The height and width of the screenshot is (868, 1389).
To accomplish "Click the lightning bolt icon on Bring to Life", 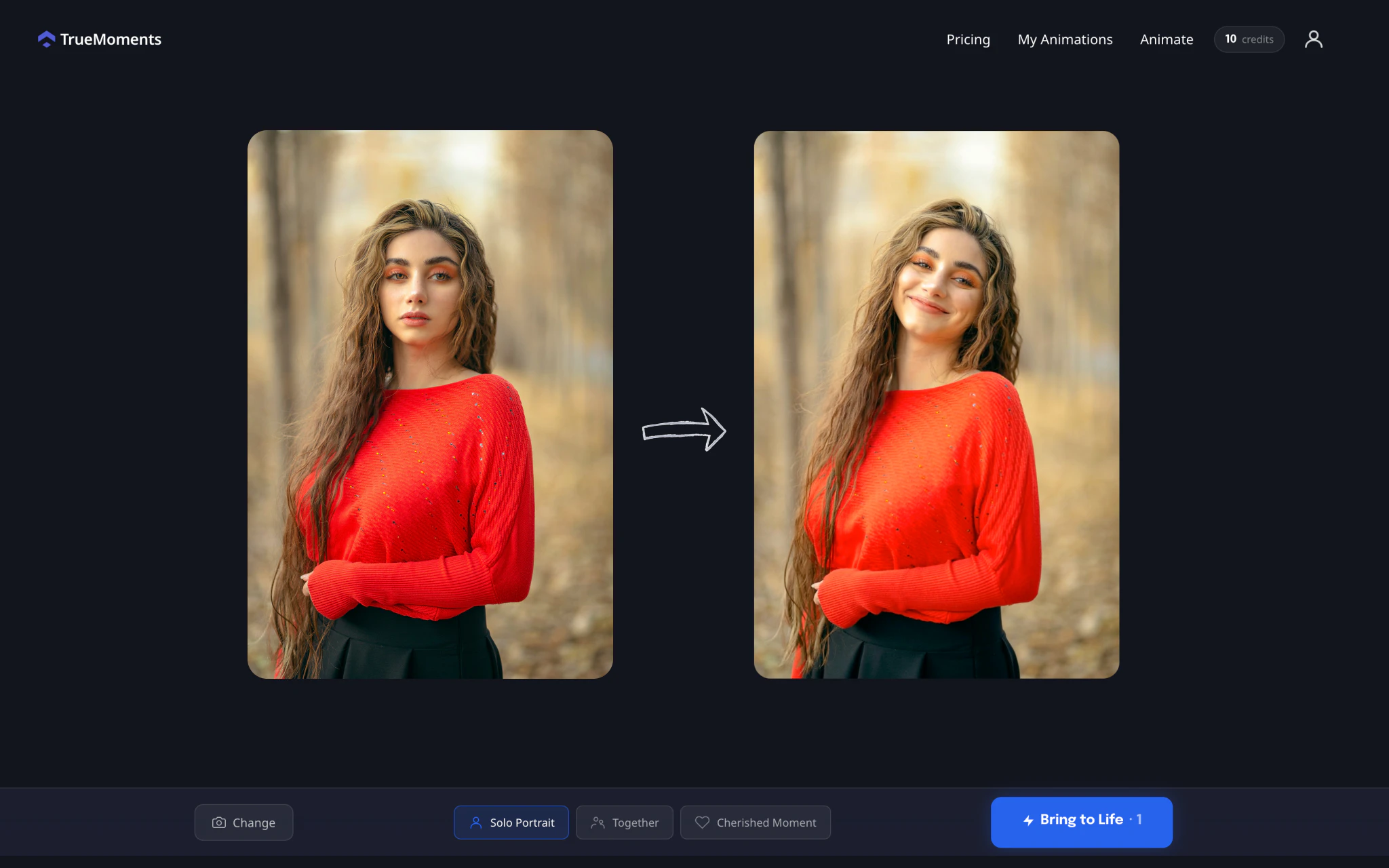I will coord(1028,821).
